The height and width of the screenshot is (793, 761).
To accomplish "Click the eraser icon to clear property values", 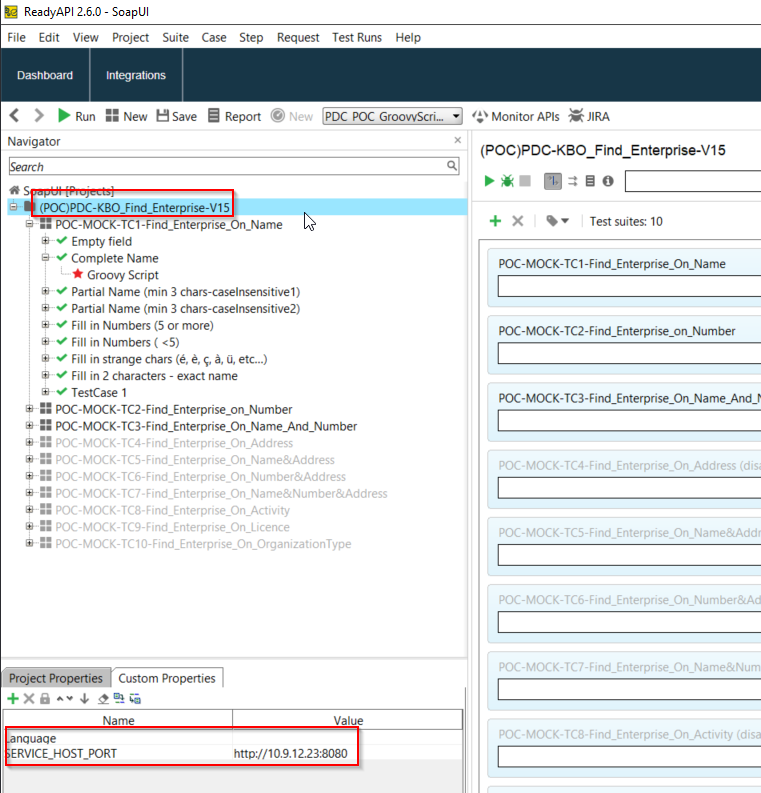I will point(102,698).
